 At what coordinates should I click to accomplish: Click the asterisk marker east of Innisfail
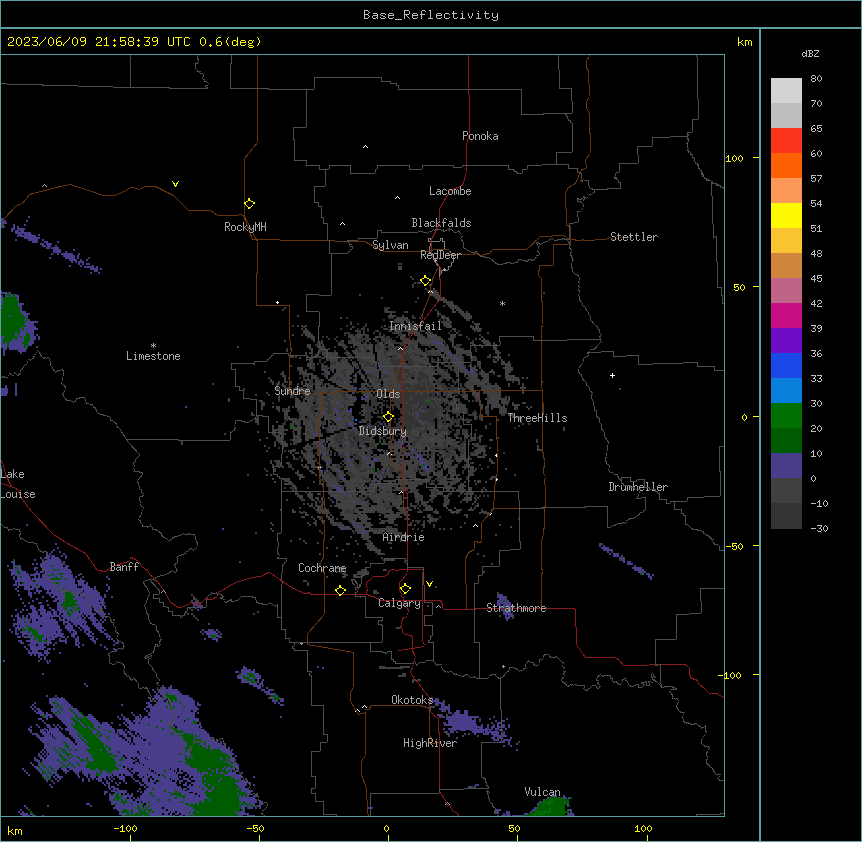502,303
